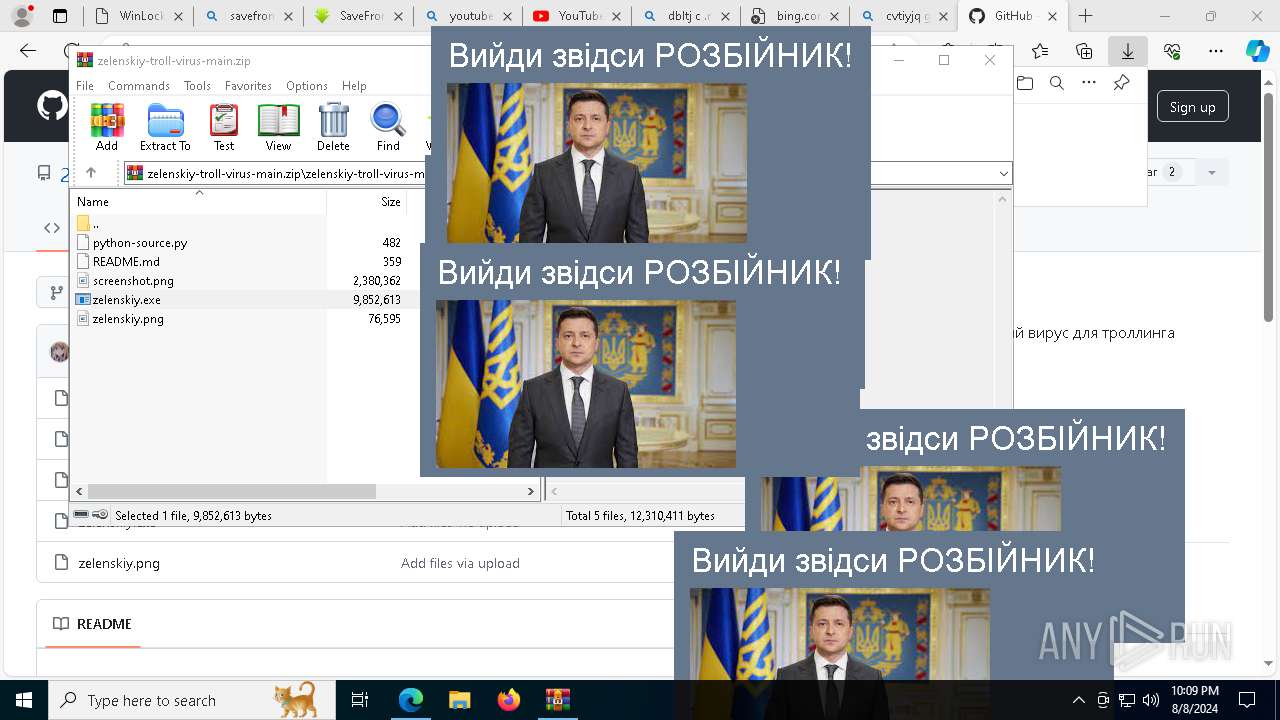The width and height of the screenshot is (1280, 720).
Task: Pin the downloads panel
Action: click(x=1122, y=83)
